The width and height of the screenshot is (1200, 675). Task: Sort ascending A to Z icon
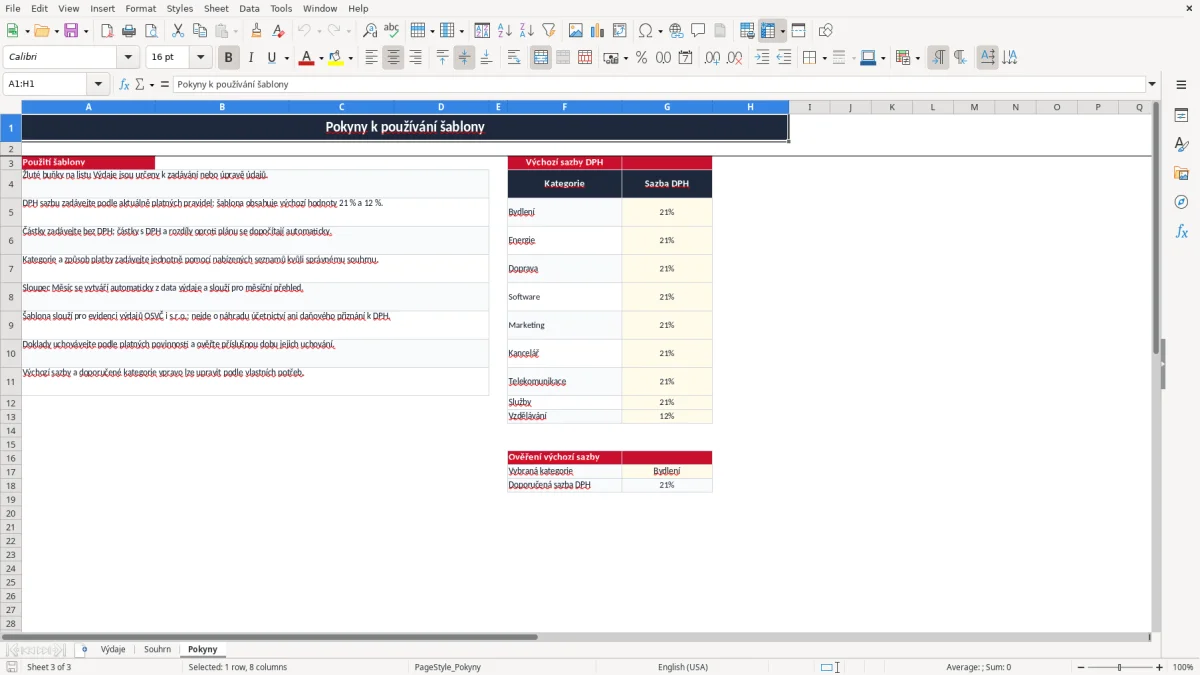505,31
